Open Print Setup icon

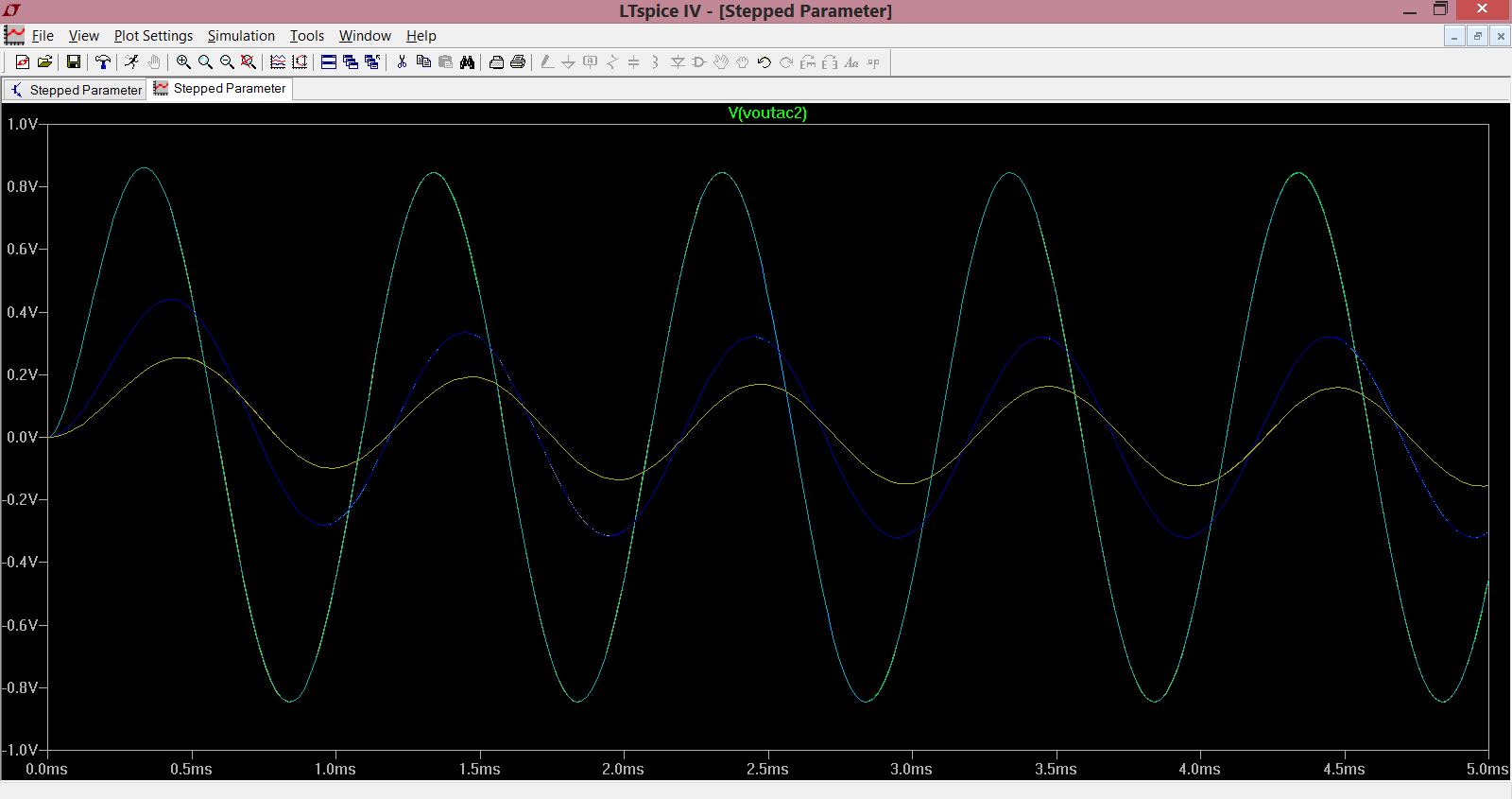click(496, 62)
